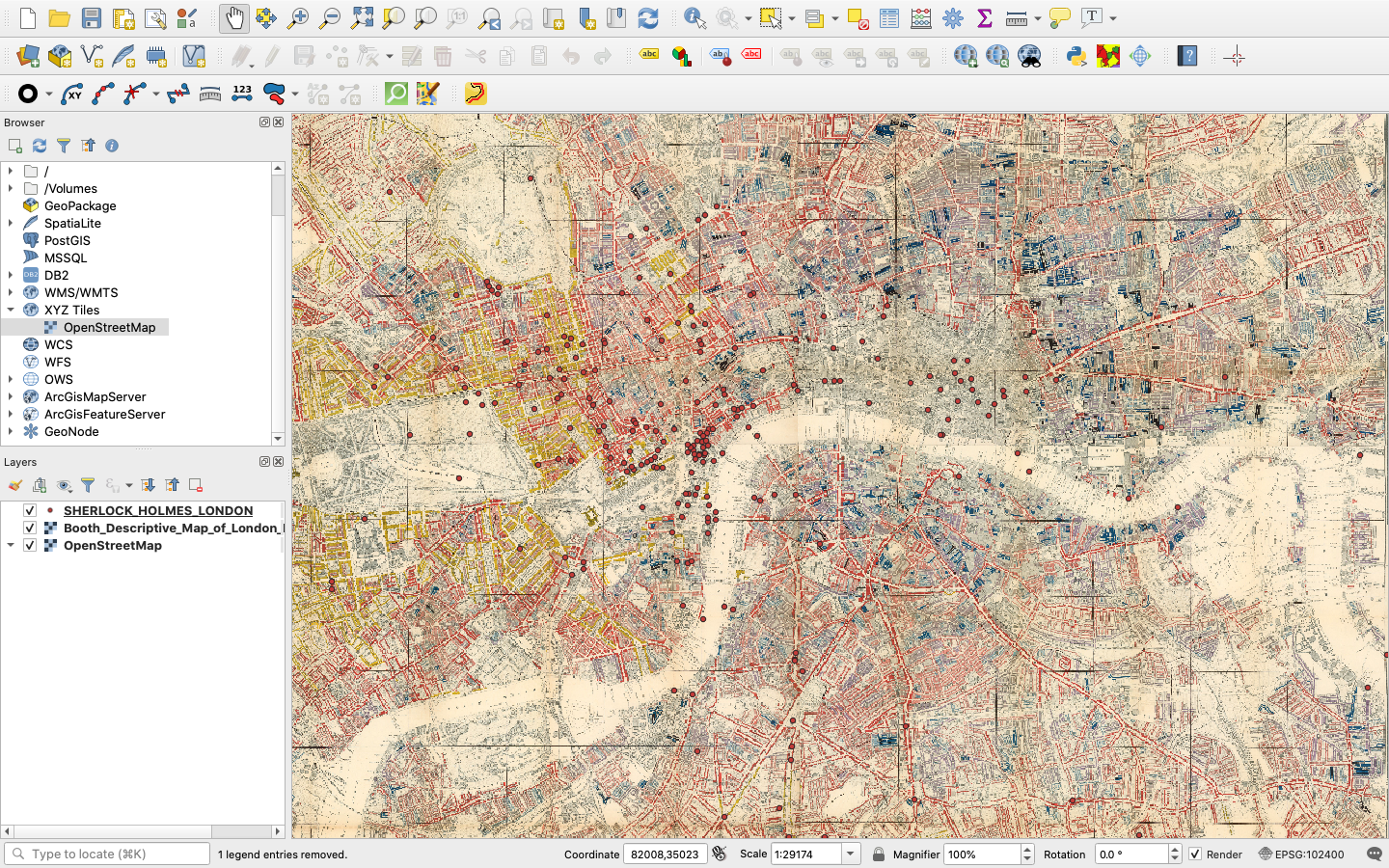
Task: Open a project with the folder icon
Action: tap(60, 18)
